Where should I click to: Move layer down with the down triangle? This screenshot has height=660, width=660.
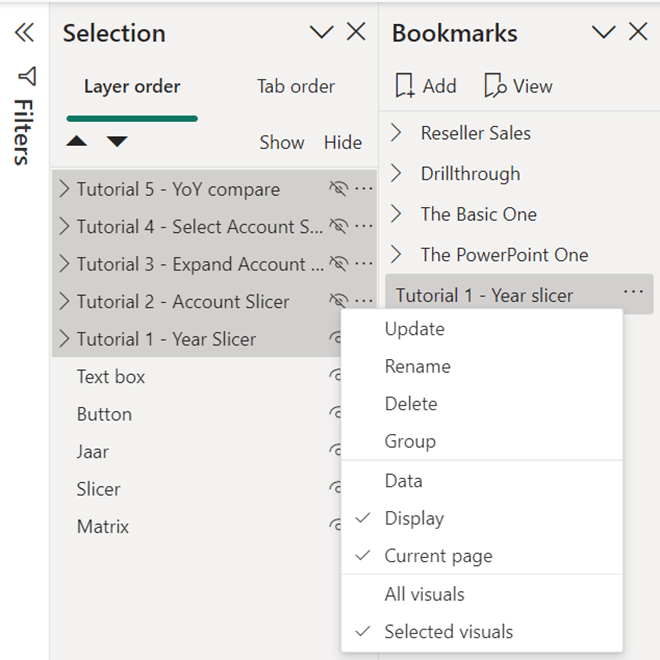[x=117, y=142]
